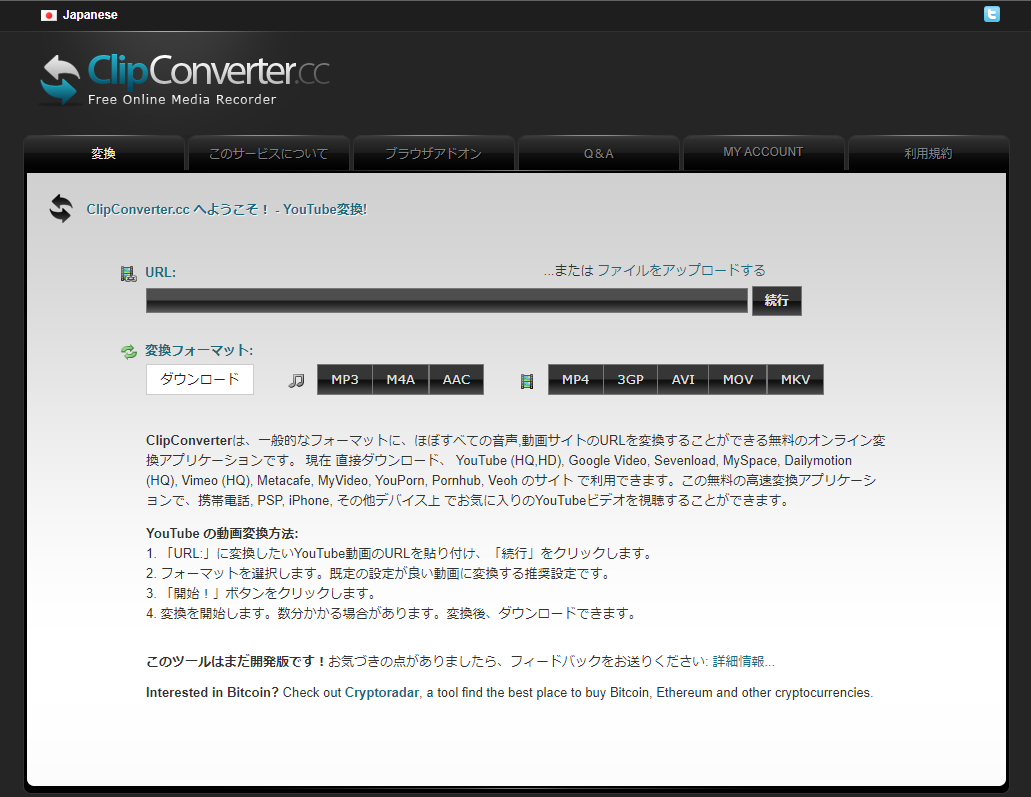Click the 変換フォーマット: label
Viewport: 1031px width, 797px height.
click(199, 350)
